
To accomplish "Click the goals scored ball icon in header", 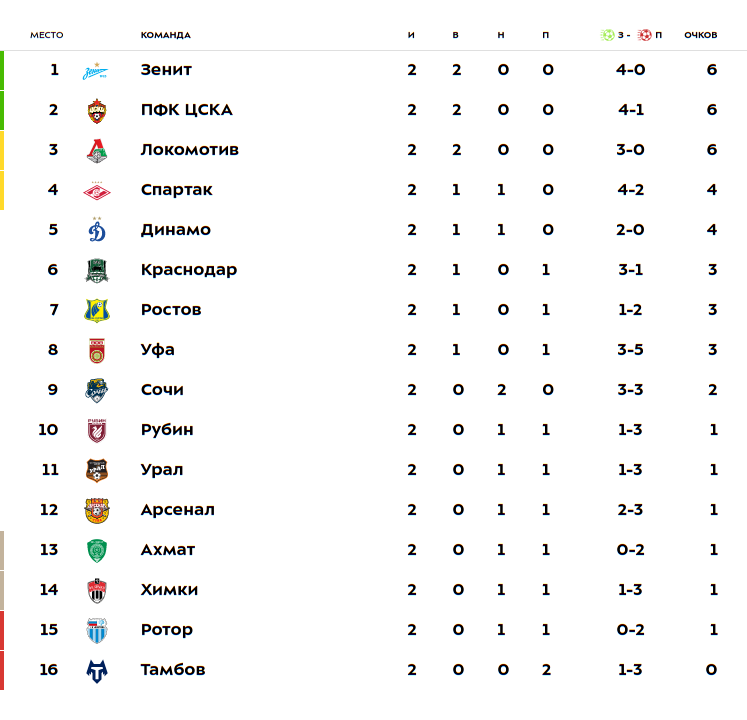I will point(607,35).
